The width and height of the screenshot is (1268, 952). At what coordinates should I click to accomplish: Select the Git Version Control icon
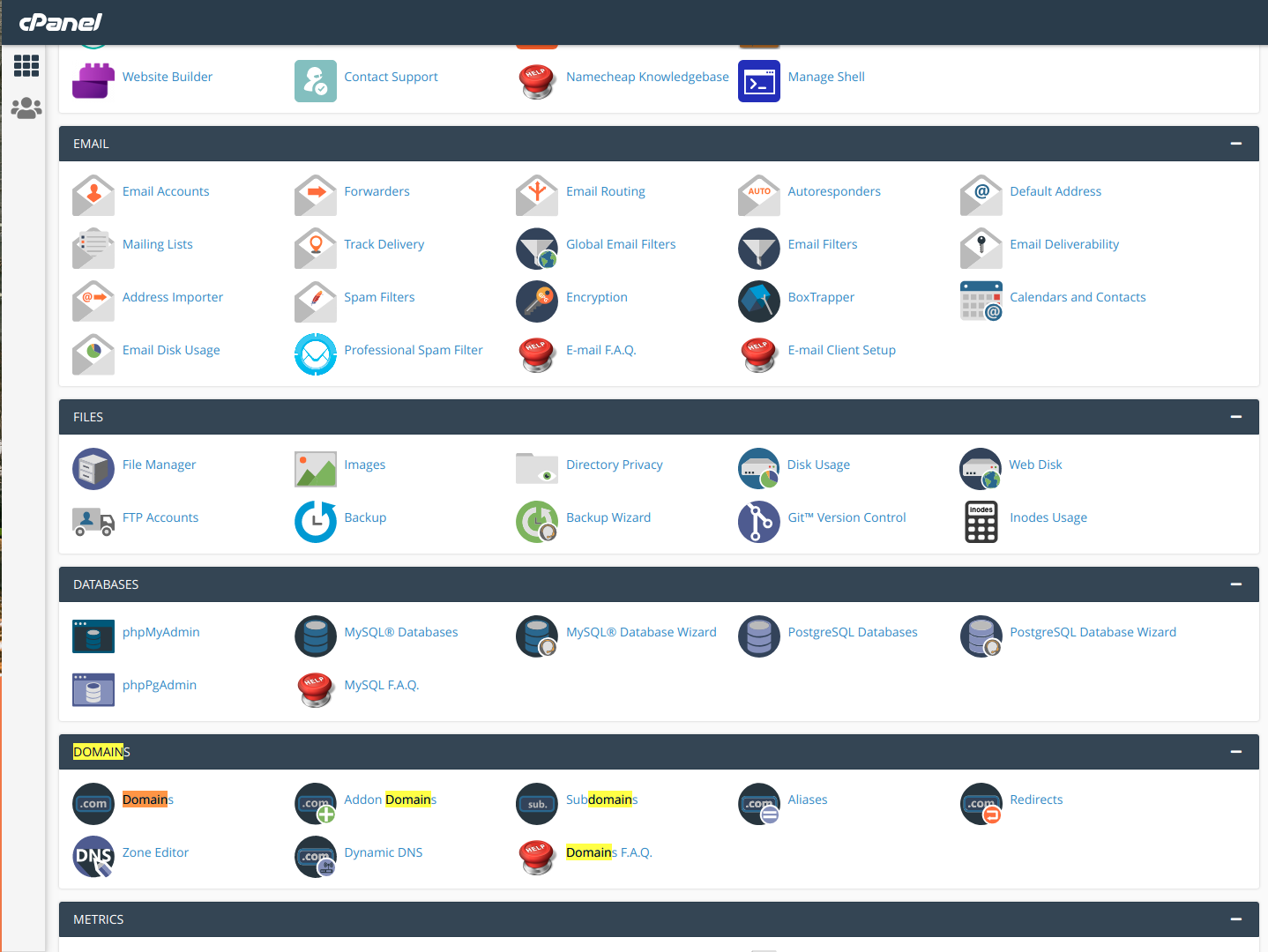pos(758,522)
